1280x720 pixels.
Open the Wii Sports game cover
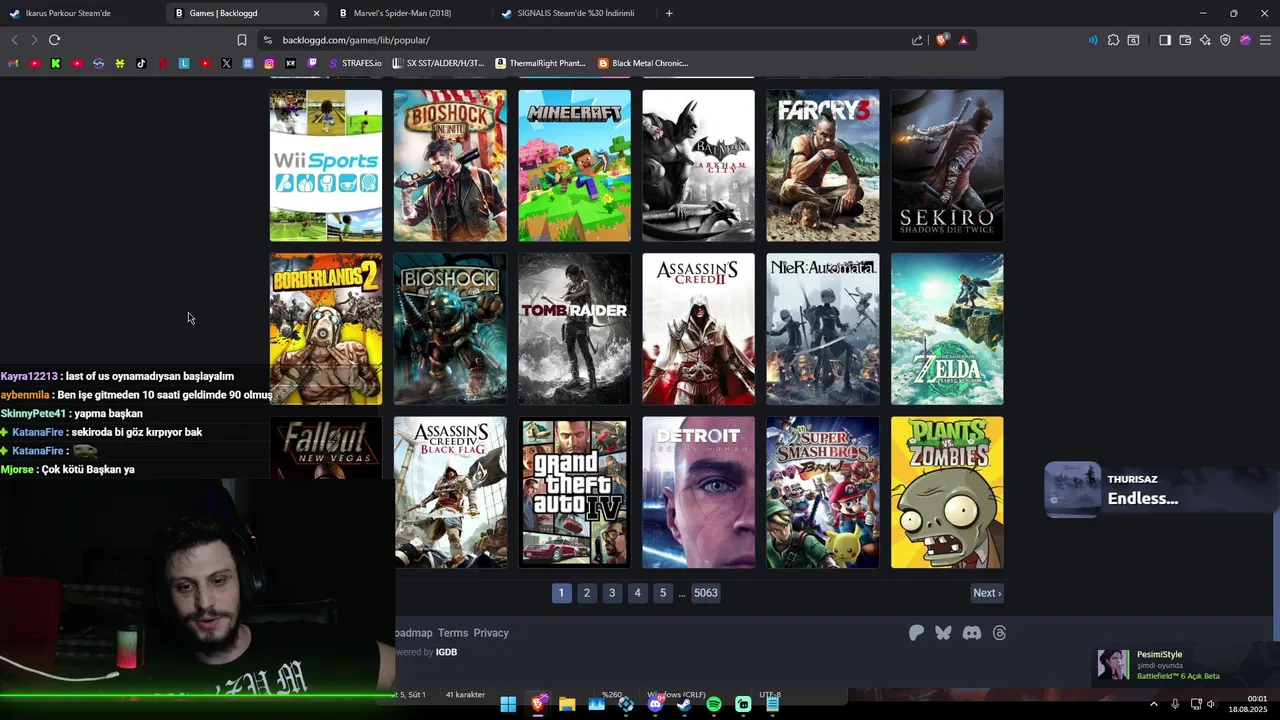pos(326,166)
